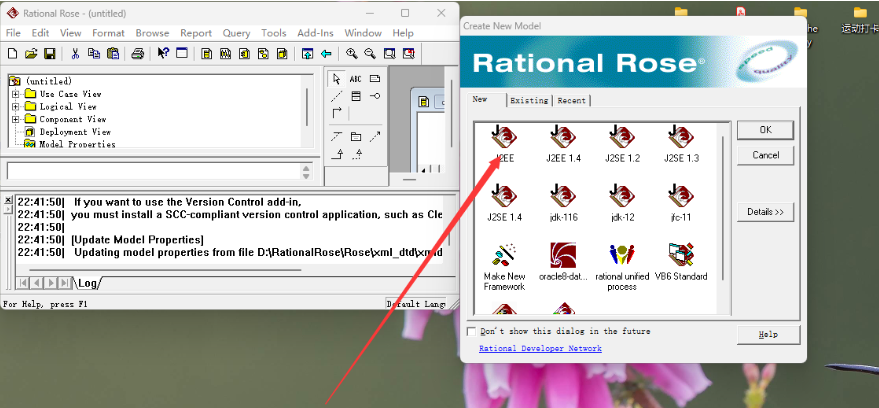This screenshot has width=879, height=408.
Task: Save the model with the floppy icon
Action: pos(49,54)
